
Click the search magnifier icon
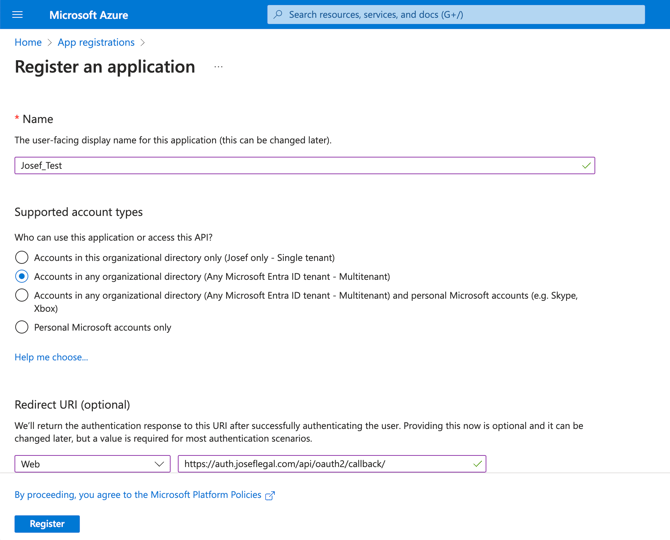pyautogui.click(x=279, y=15)
